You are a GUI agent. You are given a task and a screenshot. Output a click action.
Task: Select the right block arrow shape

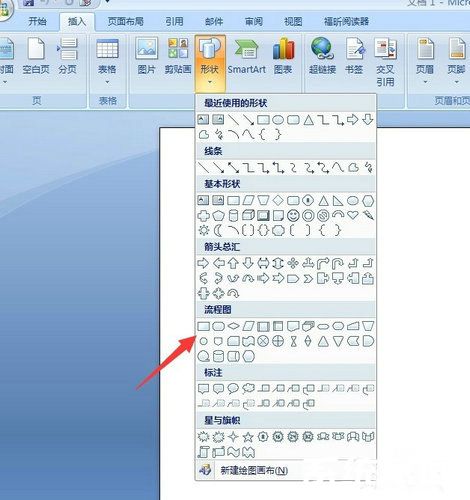203,263
